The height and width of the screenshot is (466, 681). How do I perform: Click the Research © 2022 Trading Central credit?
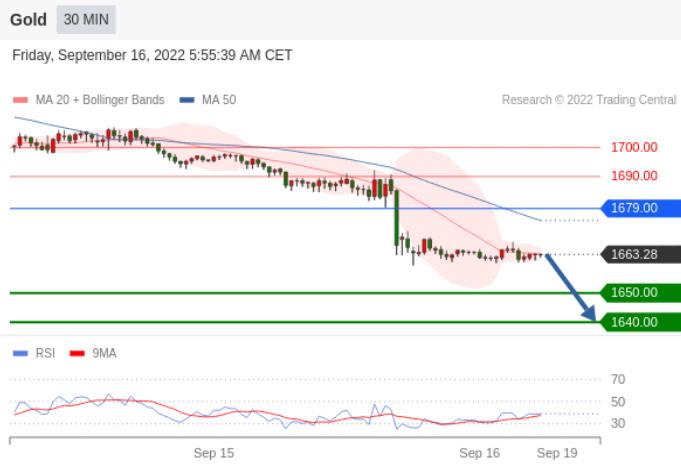coord(589,100)
